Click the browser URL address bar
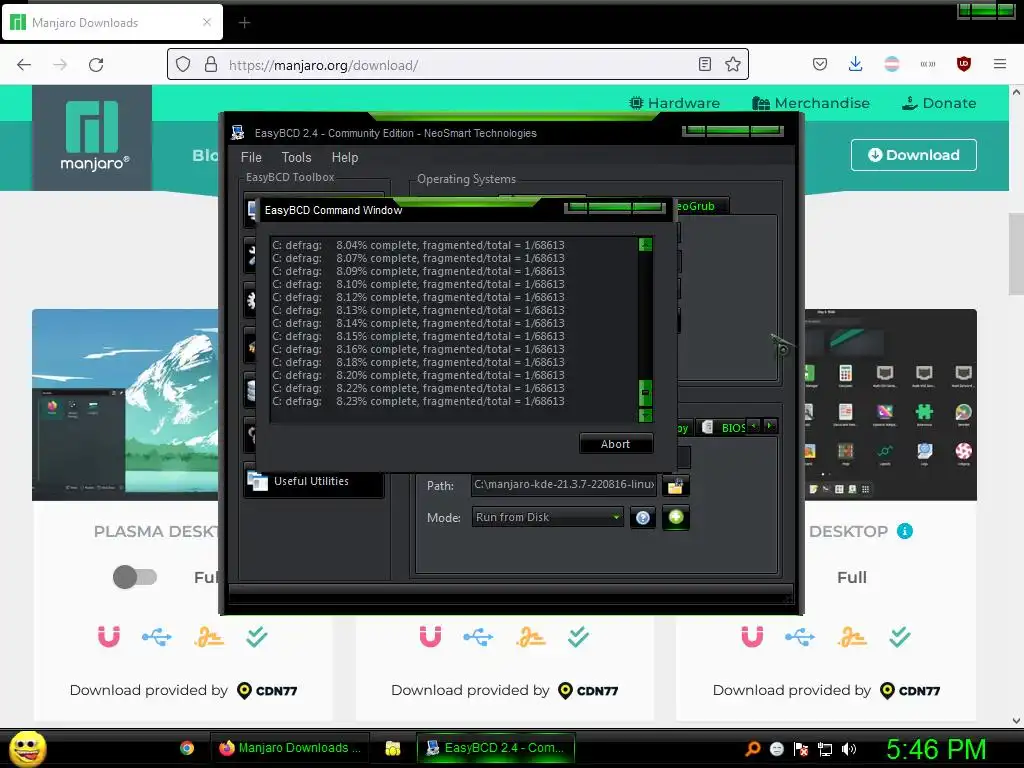1024x768 pixels. pyautogui.click(x=457, y=65)
